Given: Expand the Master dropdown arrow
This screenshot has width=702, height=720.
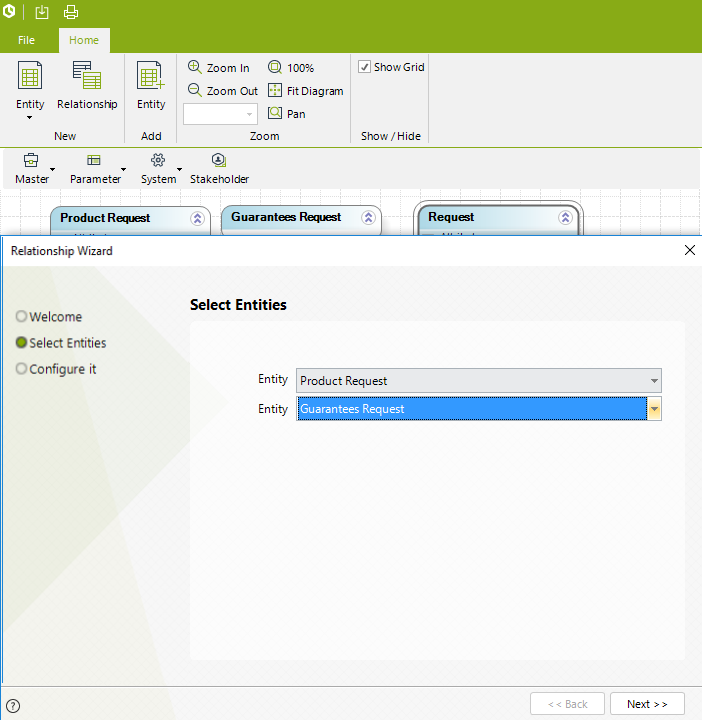Looking at the screenshot, I should coord(53,169).
